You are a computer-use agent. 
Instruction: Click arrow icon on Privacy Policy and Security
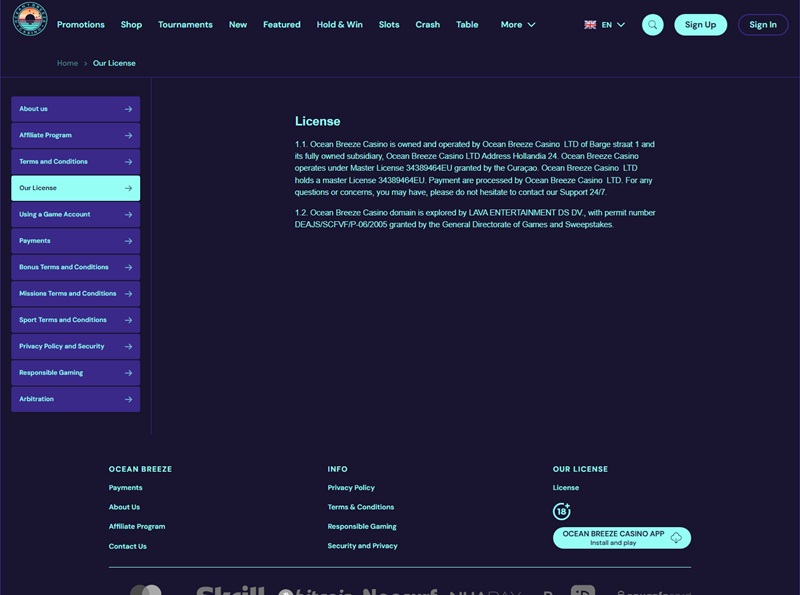tap(129, 346)
